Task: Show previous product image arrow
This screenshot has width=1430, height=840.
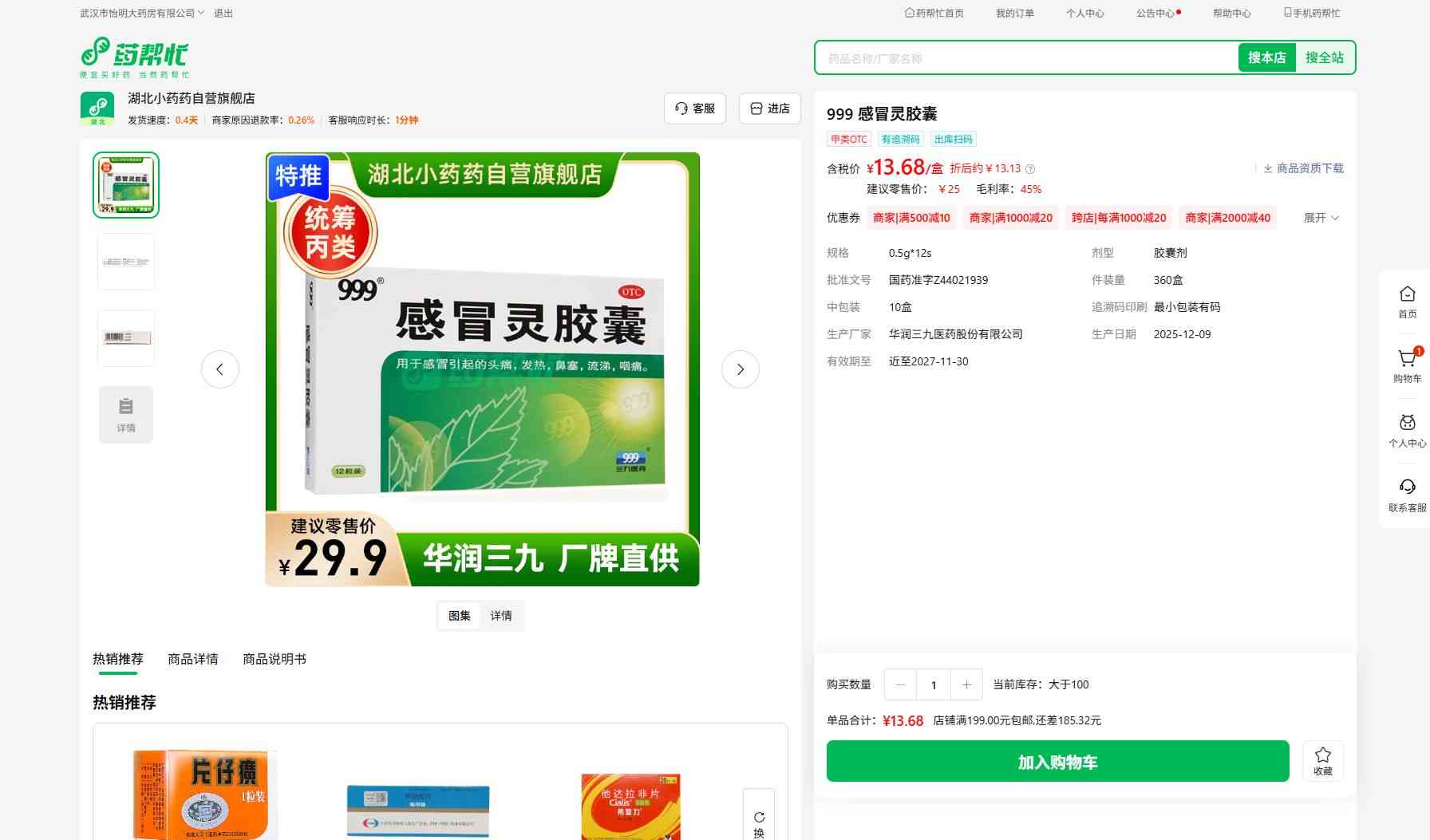Action: pyautogui.click(x=220, y=369)
